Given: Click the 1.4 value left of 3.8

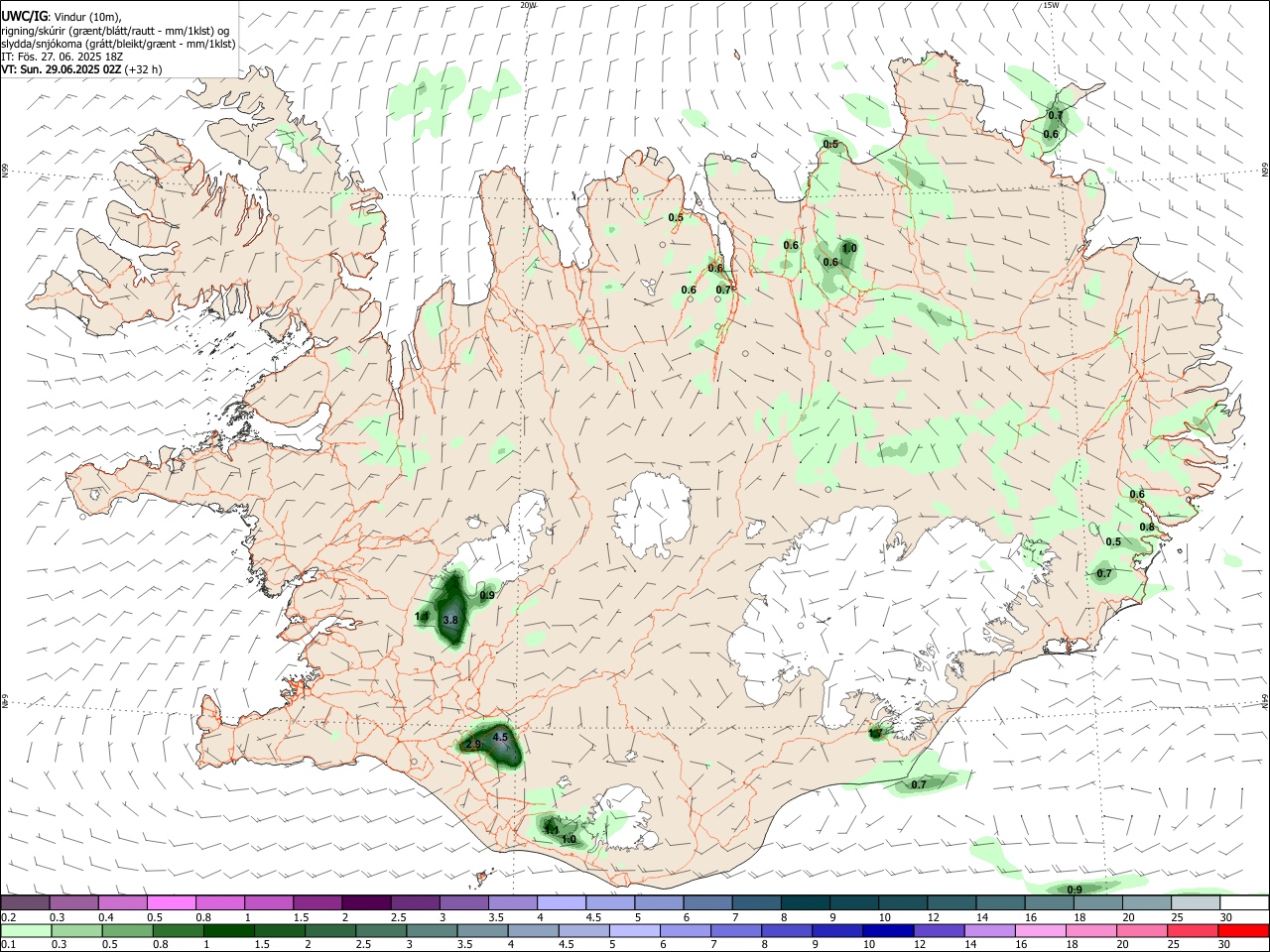Looking at the screenshot, I should [x=422, y=617].
